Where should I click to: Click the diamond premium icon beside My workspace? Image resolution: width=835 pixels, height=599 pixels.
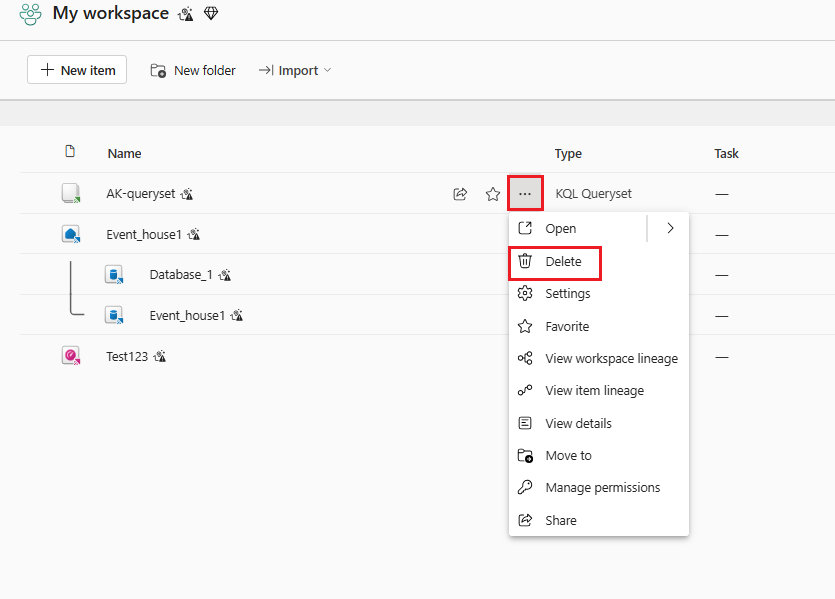211,13
